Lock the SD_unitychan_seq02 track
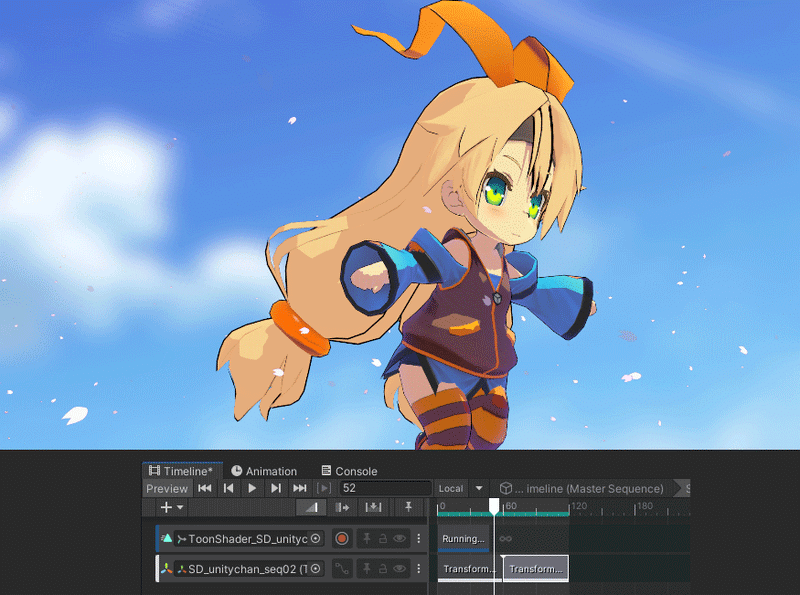 pyautogui.click(x=383, y=568)
